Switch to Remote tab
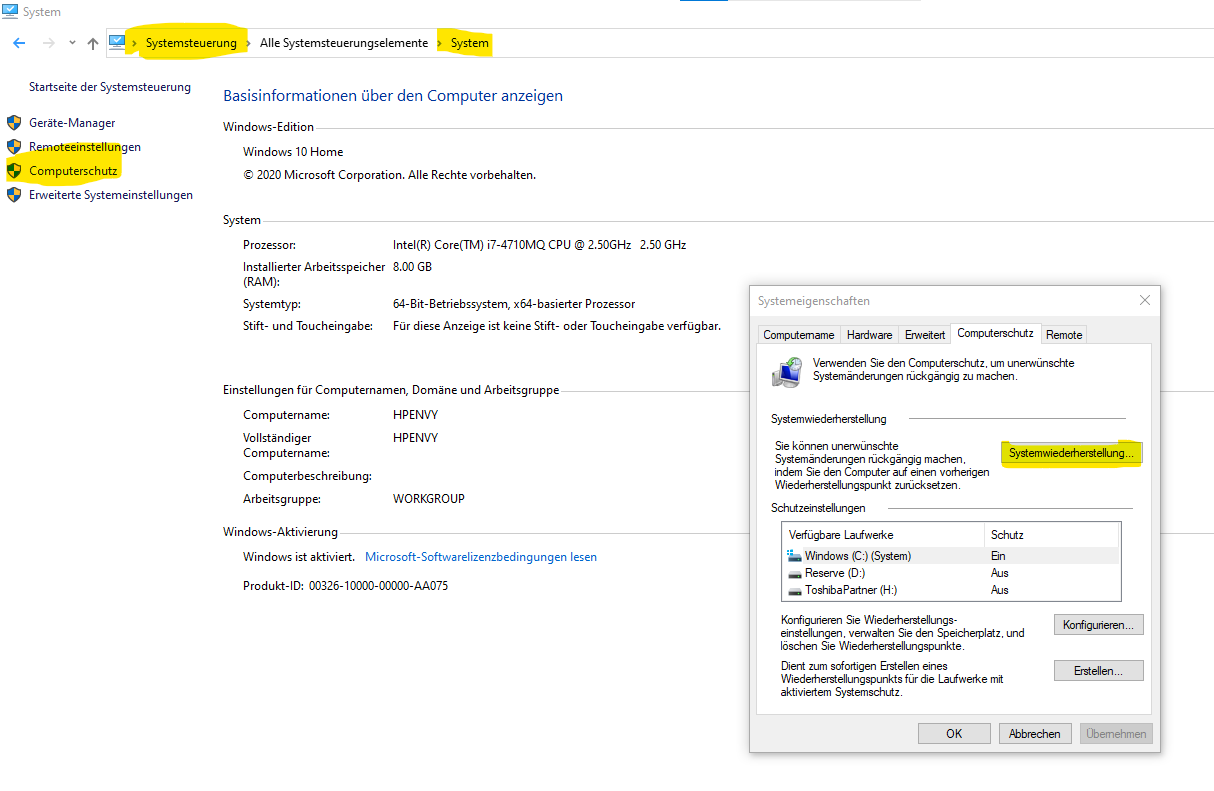Screen dimensions: 1214x791 pos(1064,335)
